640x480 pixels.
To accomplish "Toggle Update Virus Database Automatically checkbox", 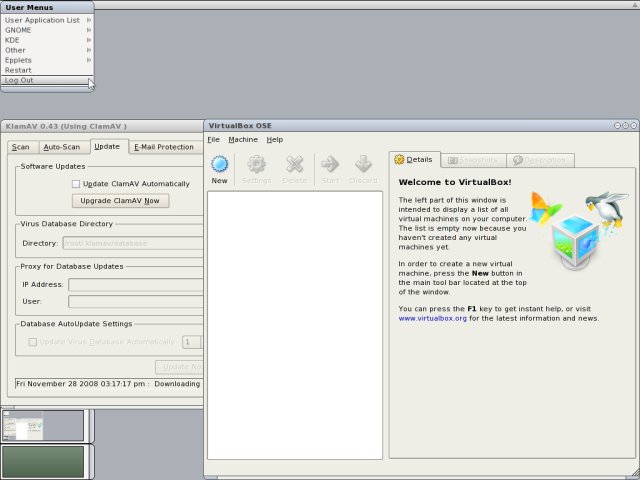I will coord(33,342).
